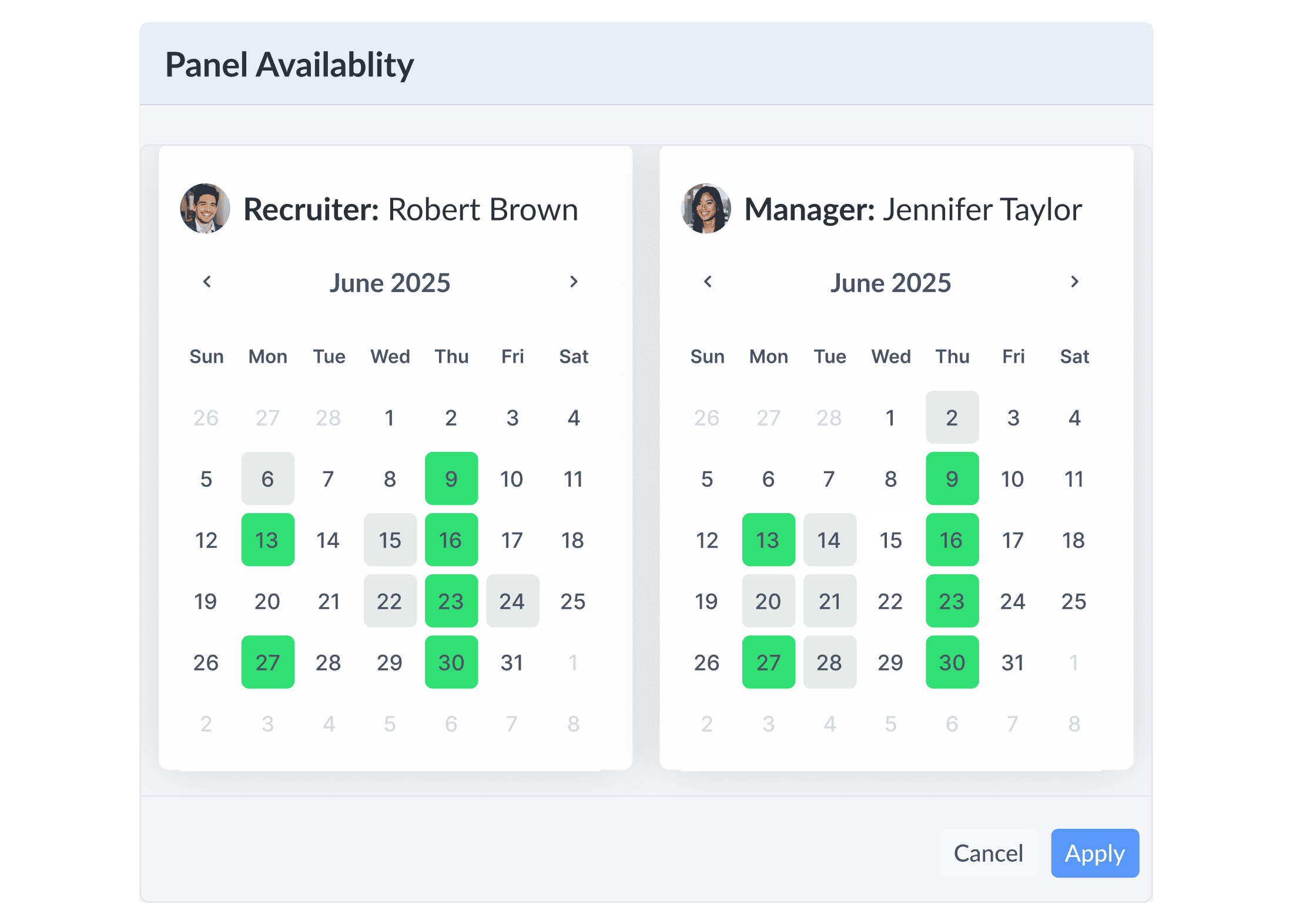1293x924 pixels.
Task: Click June 2025 title in Manager calendar
Action: pos(890,283)
